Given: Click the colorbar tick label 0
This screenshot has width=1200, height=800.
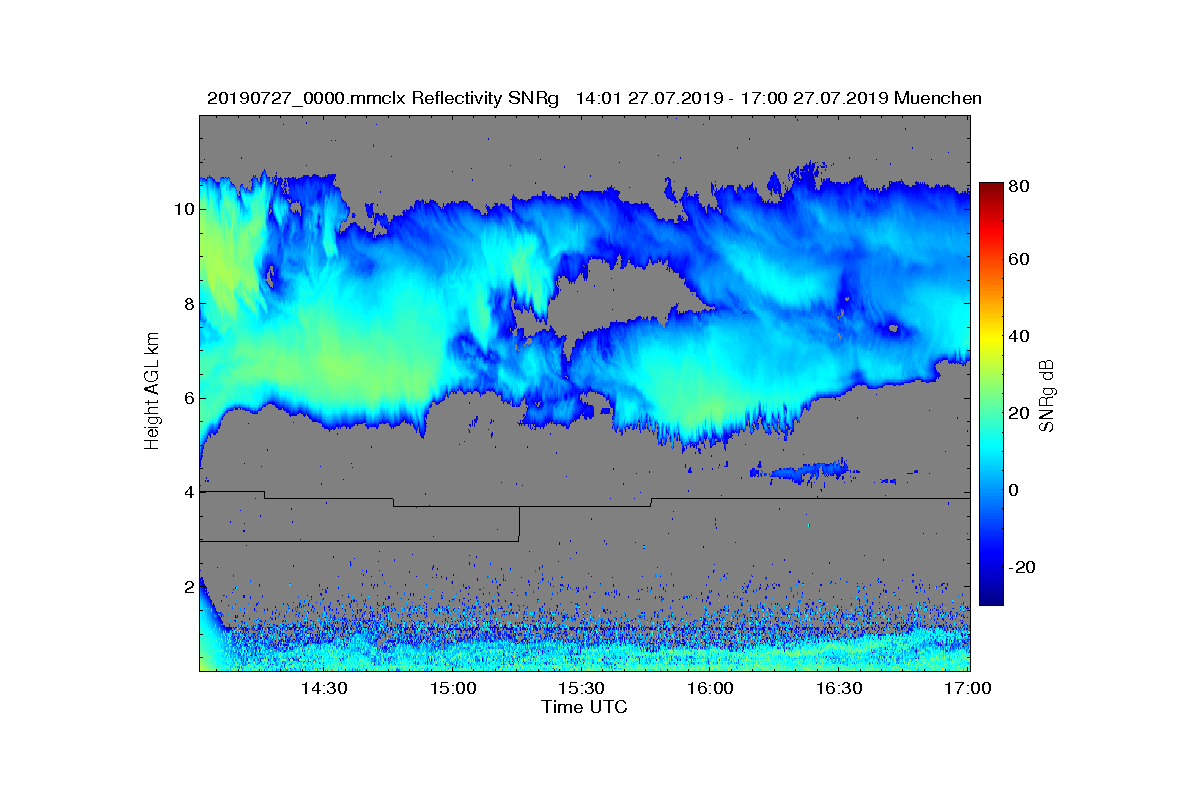Looking at the screenshot, I should [1016, 490].
